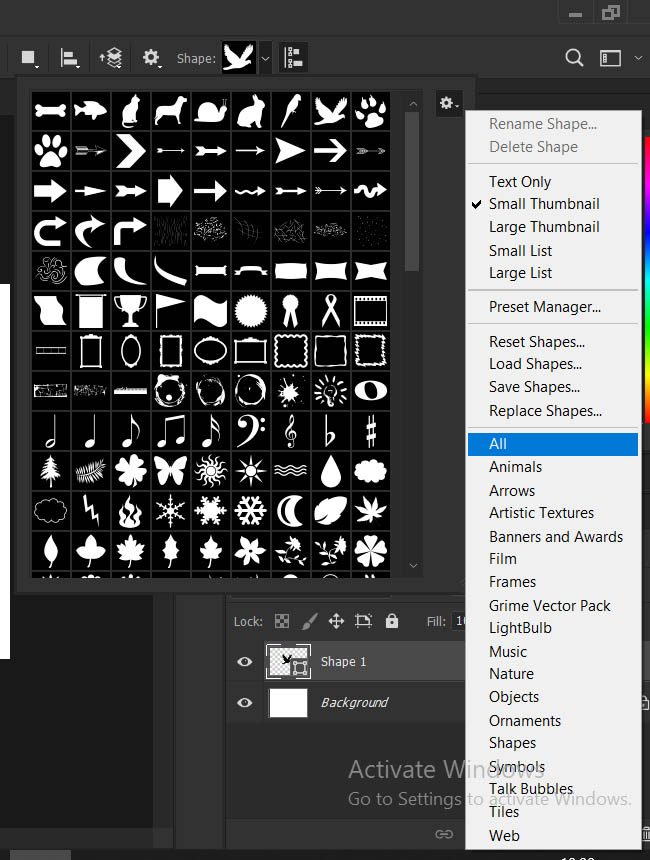Select the Animals shape category
This screenshot has height=860, width=650.
click(516, 467)
